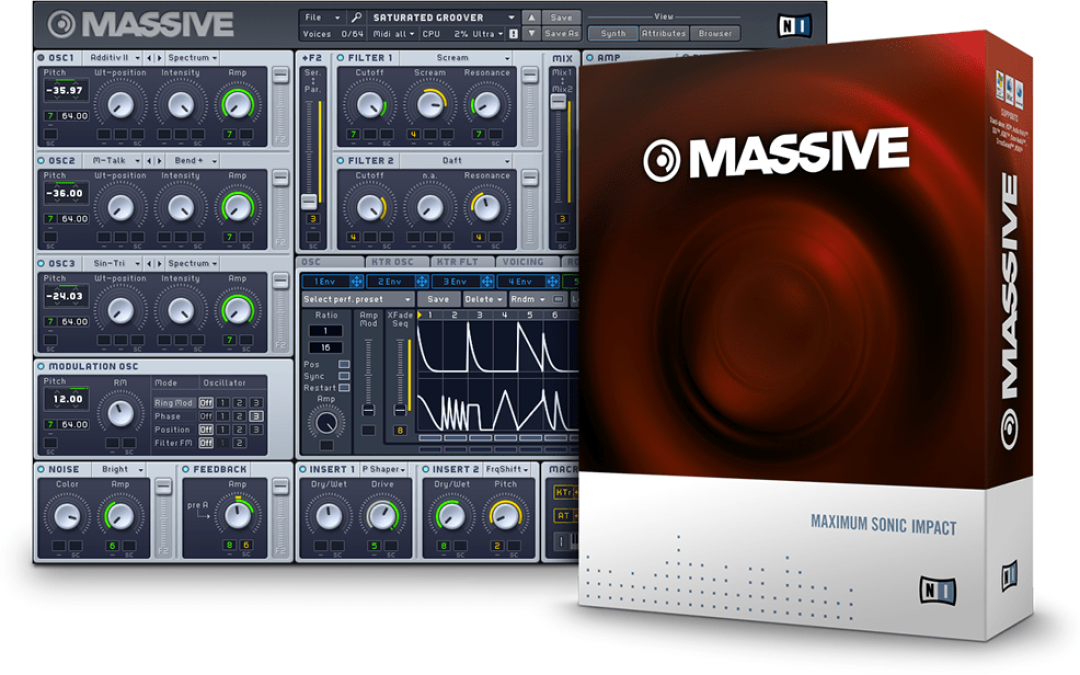This screenshot has height=675, width=1080.
Task: Click the header Save button
Action: 561,17
